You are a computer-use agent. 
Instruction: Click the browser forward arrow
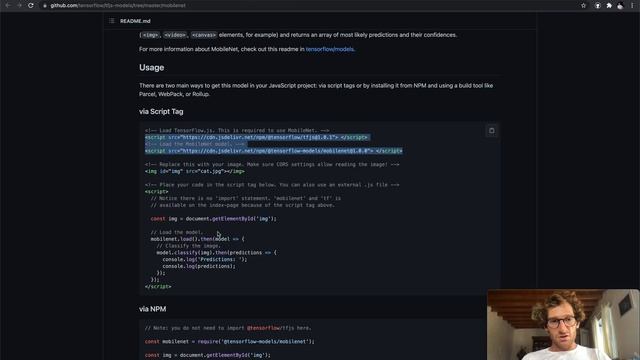tap(19, 5)
